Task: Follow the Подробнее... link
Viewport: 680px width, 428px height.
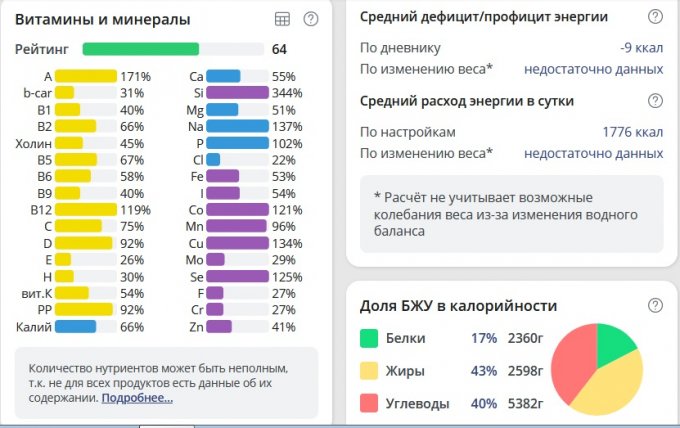Action: point(137,398)
